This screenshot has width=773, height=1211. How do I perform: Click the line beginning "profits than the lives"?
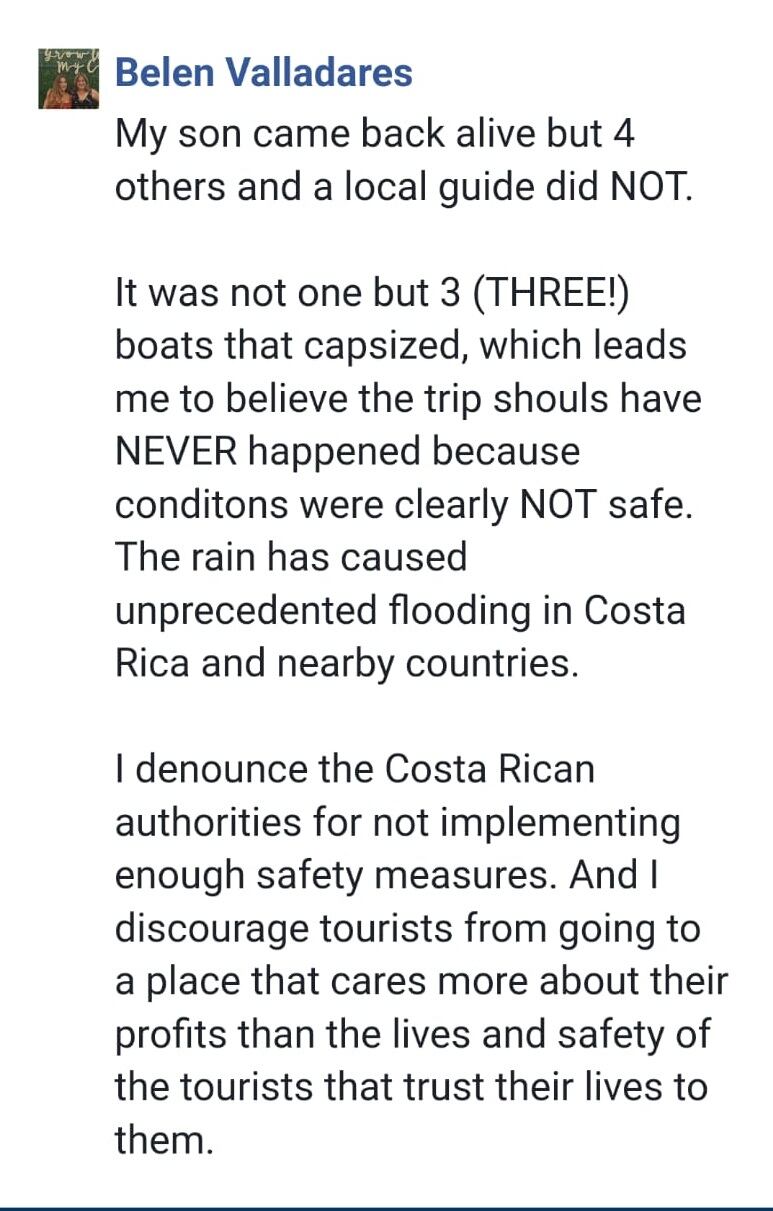(412, 1034)
